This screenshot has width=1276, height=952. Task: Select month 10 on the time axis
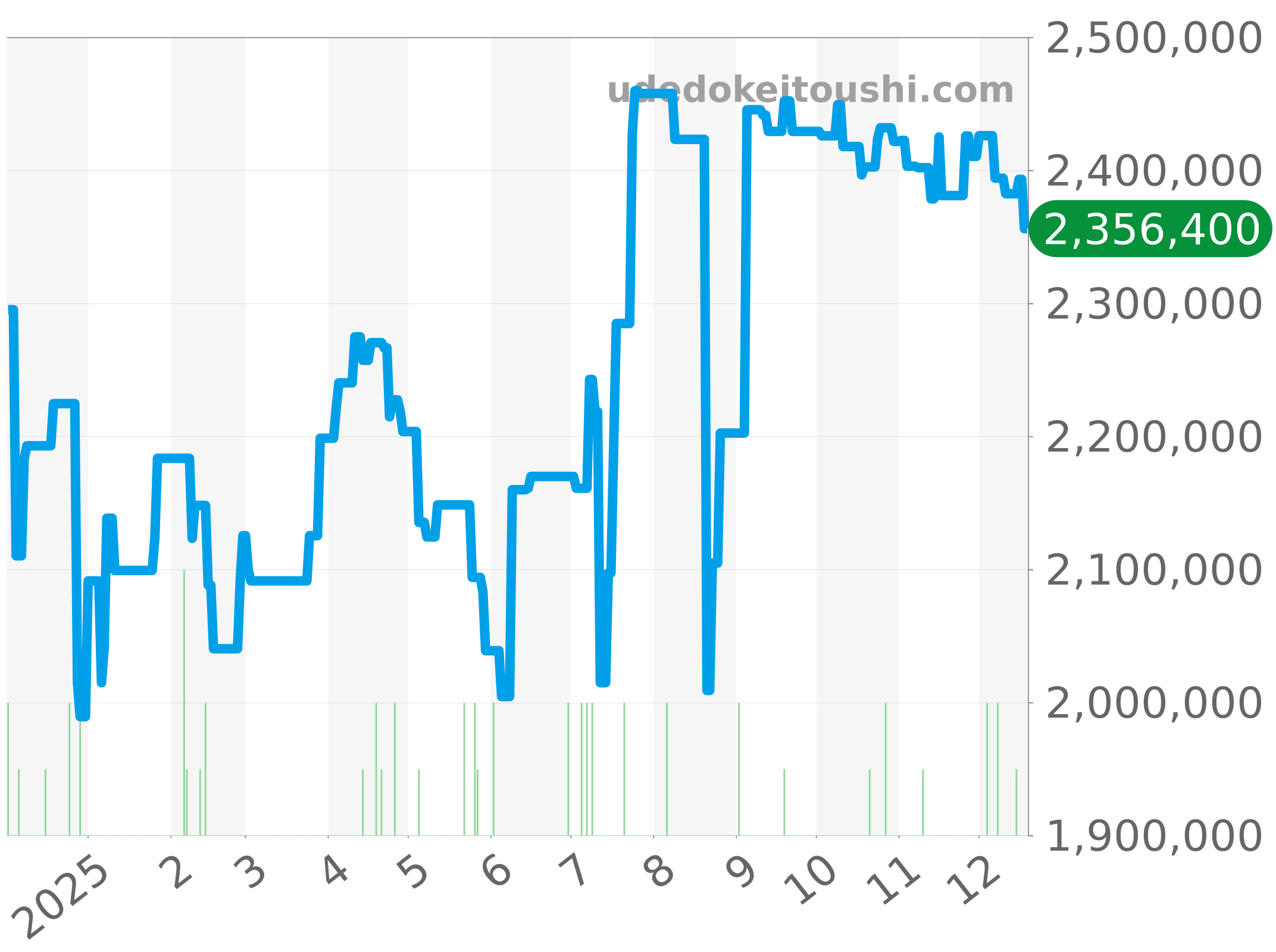tap(811, 879)
